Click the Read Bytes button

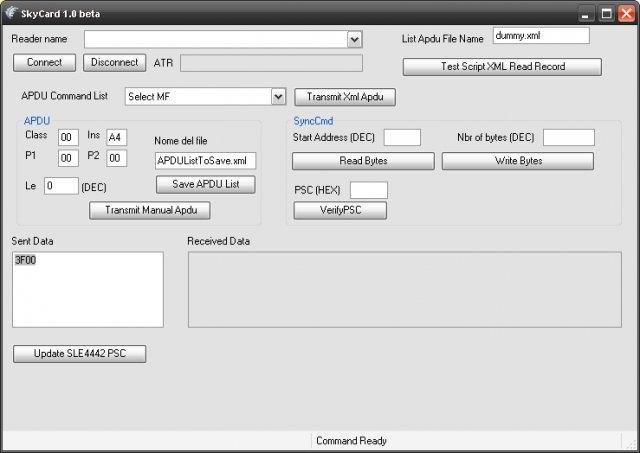coord(363,161)
